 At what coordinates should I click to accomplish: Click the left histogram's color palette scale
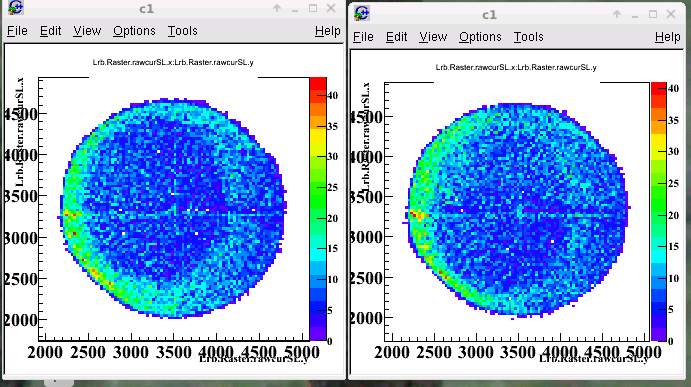tap(318, 209)
